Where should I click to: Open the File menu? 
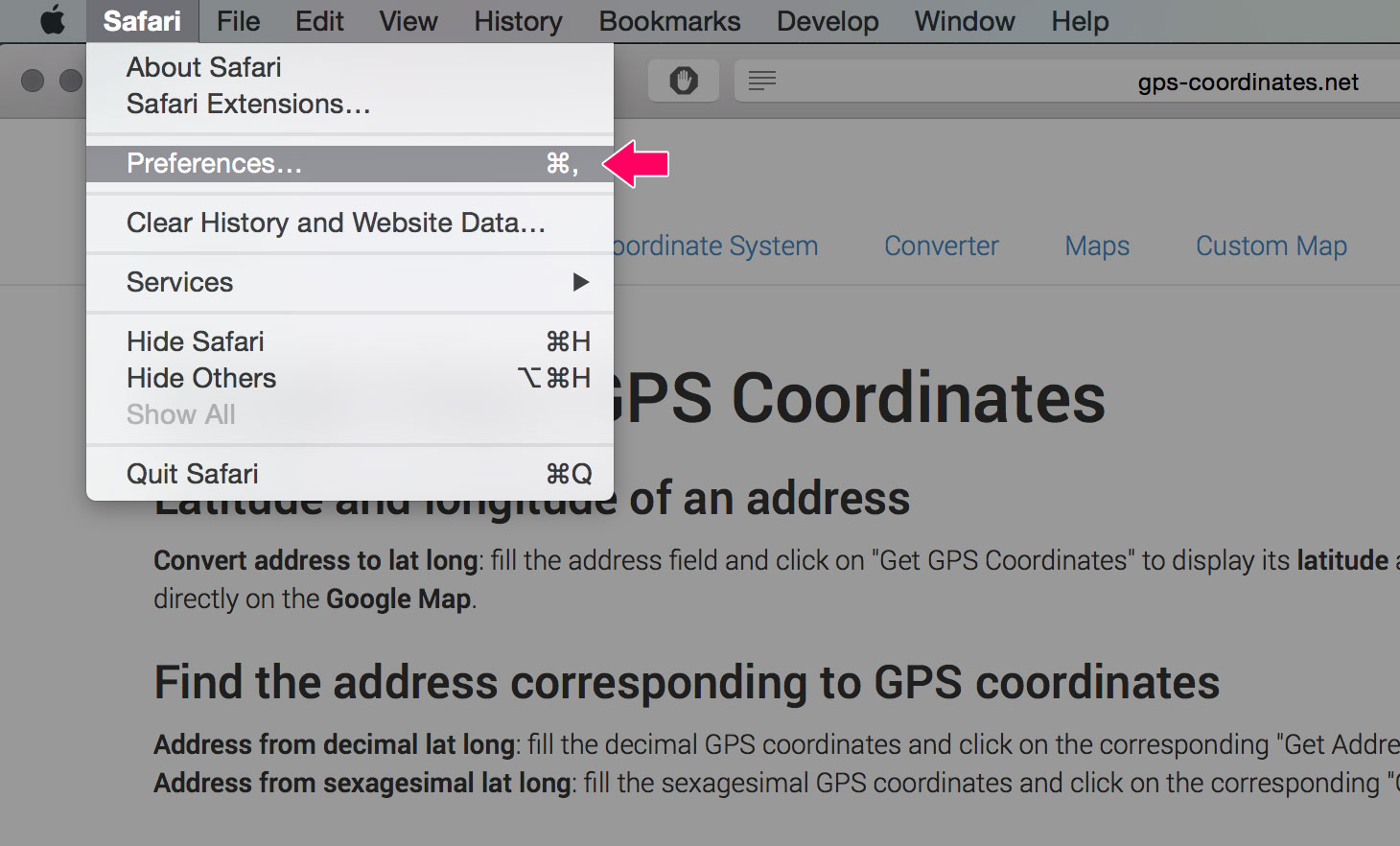coord(238,21)
